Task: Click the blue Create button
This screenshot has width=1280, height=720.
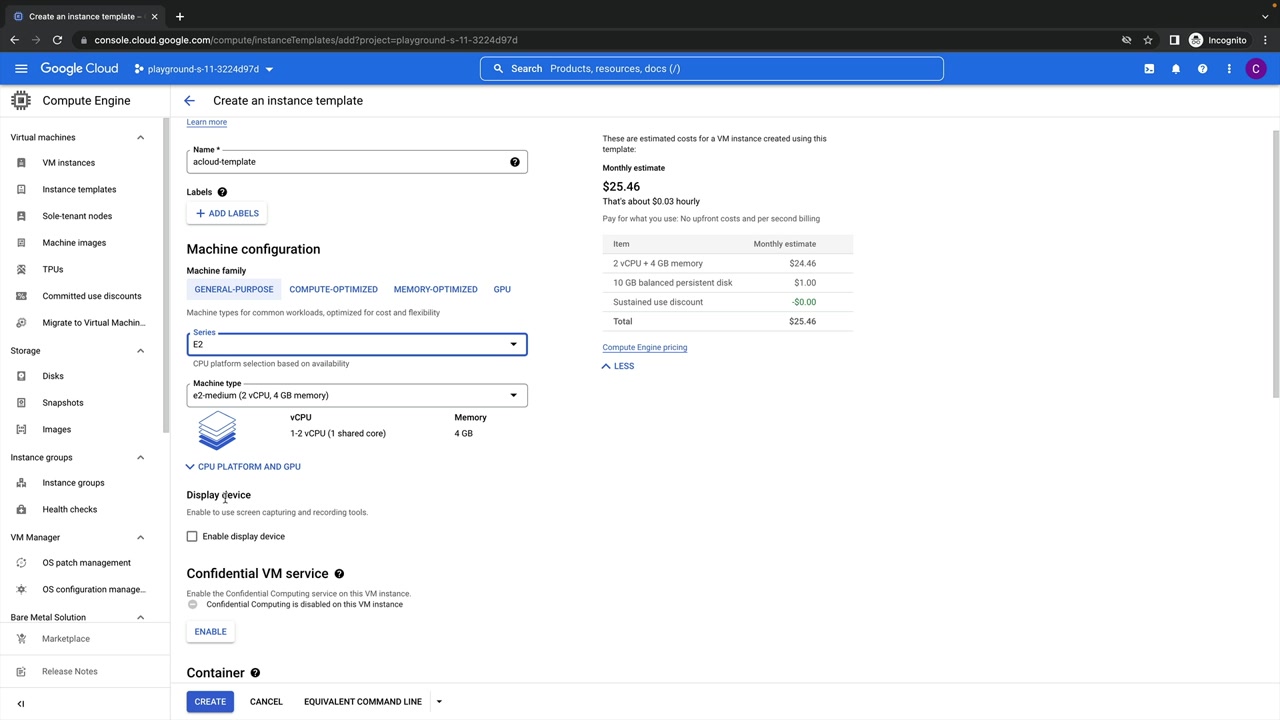Action: point(210,702)
